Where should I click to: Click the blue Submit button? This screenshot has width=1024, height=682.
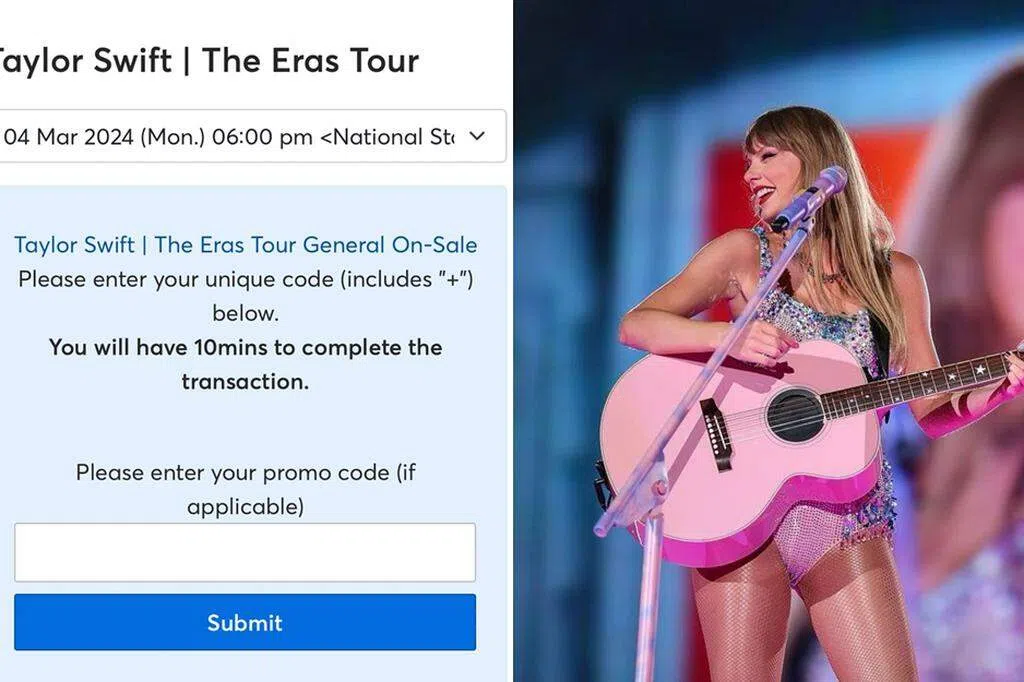(x=245, y=622)
